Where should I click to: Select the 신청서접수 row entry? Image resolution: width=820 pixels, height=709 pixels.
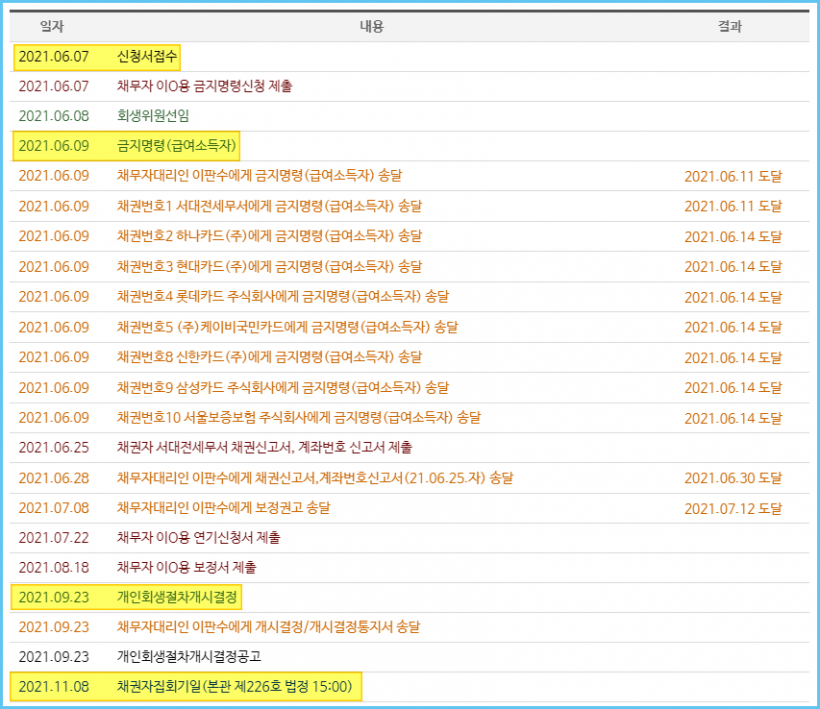point(147,56)
